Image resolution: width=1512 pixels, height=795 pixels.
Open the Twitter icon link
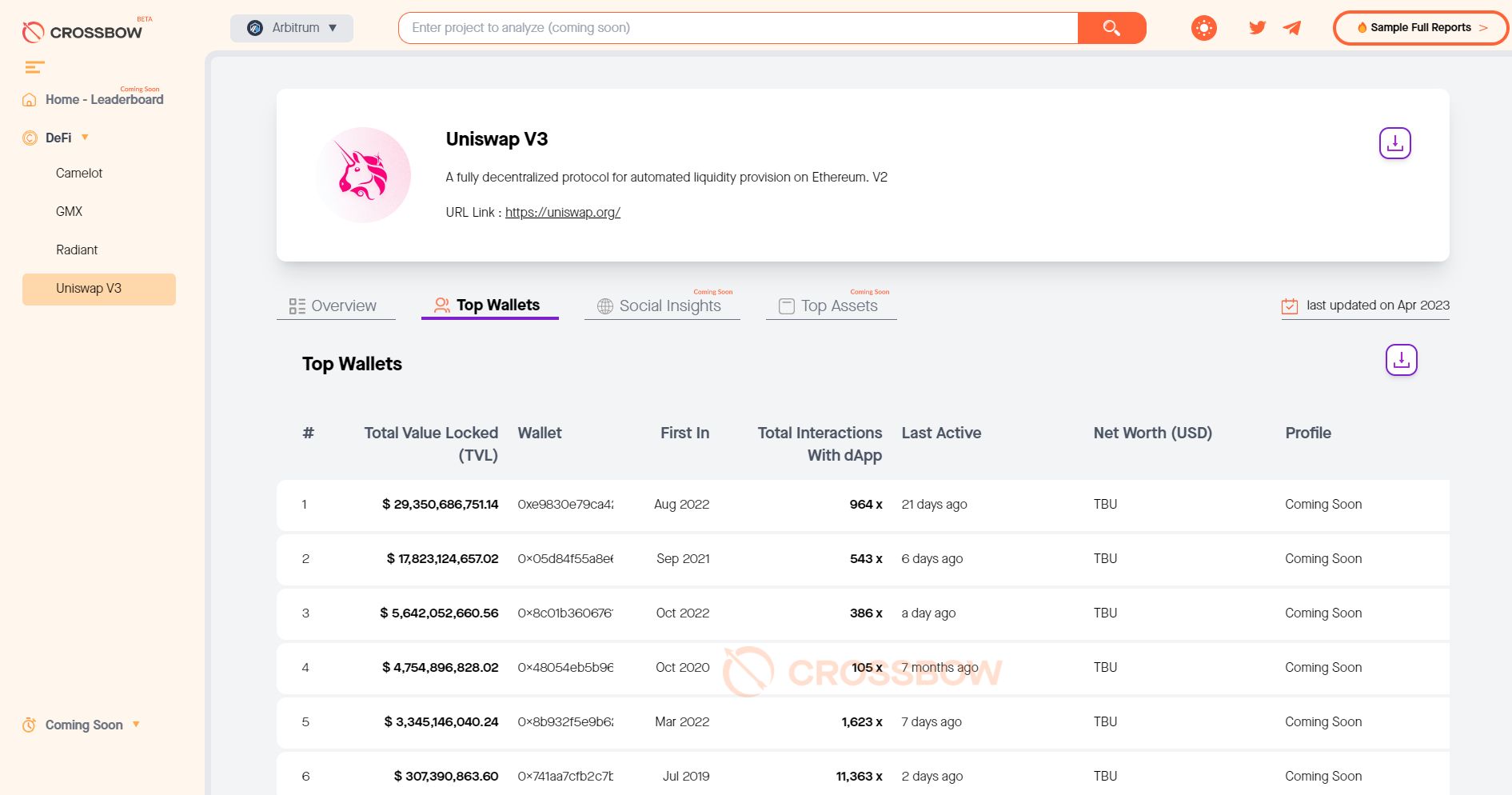coord(1257,27)
